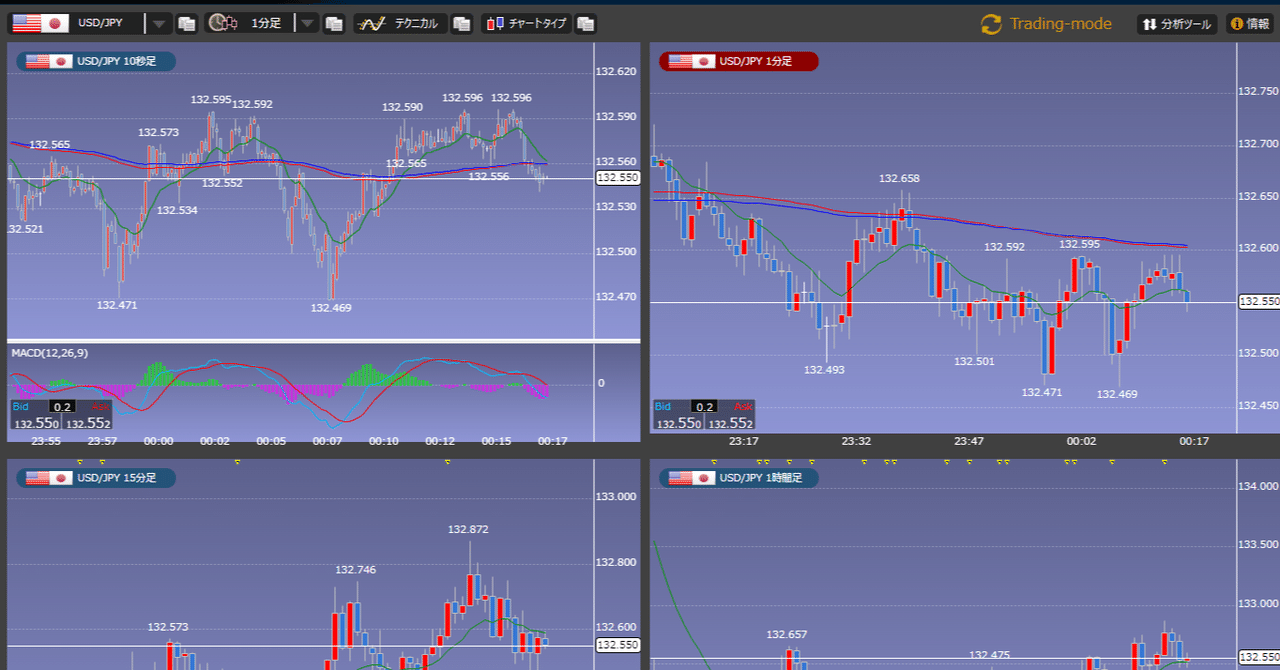Click the clock icon beside the 1分足 timeframe
The image size is (1280, 670).
coord(219,22)
